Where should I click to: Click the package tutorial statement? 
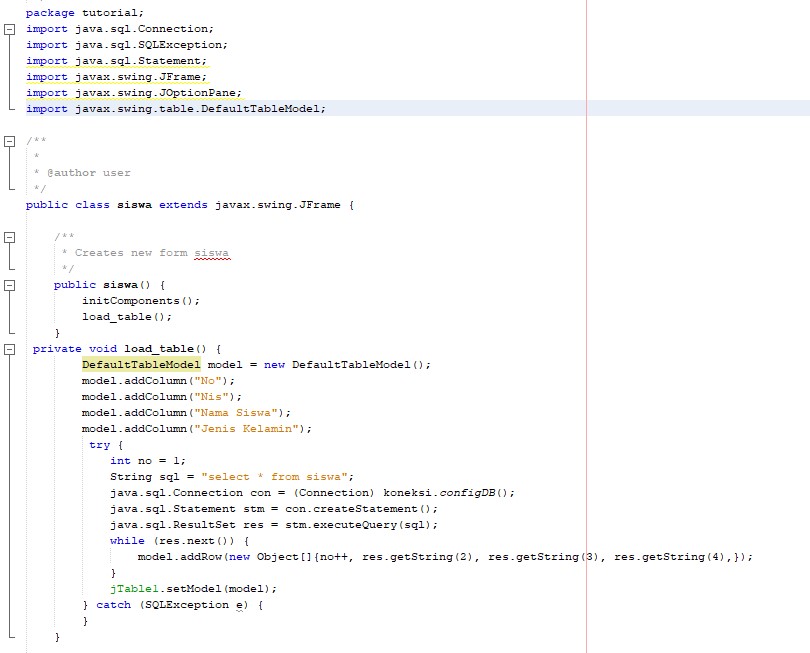pyautogui.click(x=85, y=13)
